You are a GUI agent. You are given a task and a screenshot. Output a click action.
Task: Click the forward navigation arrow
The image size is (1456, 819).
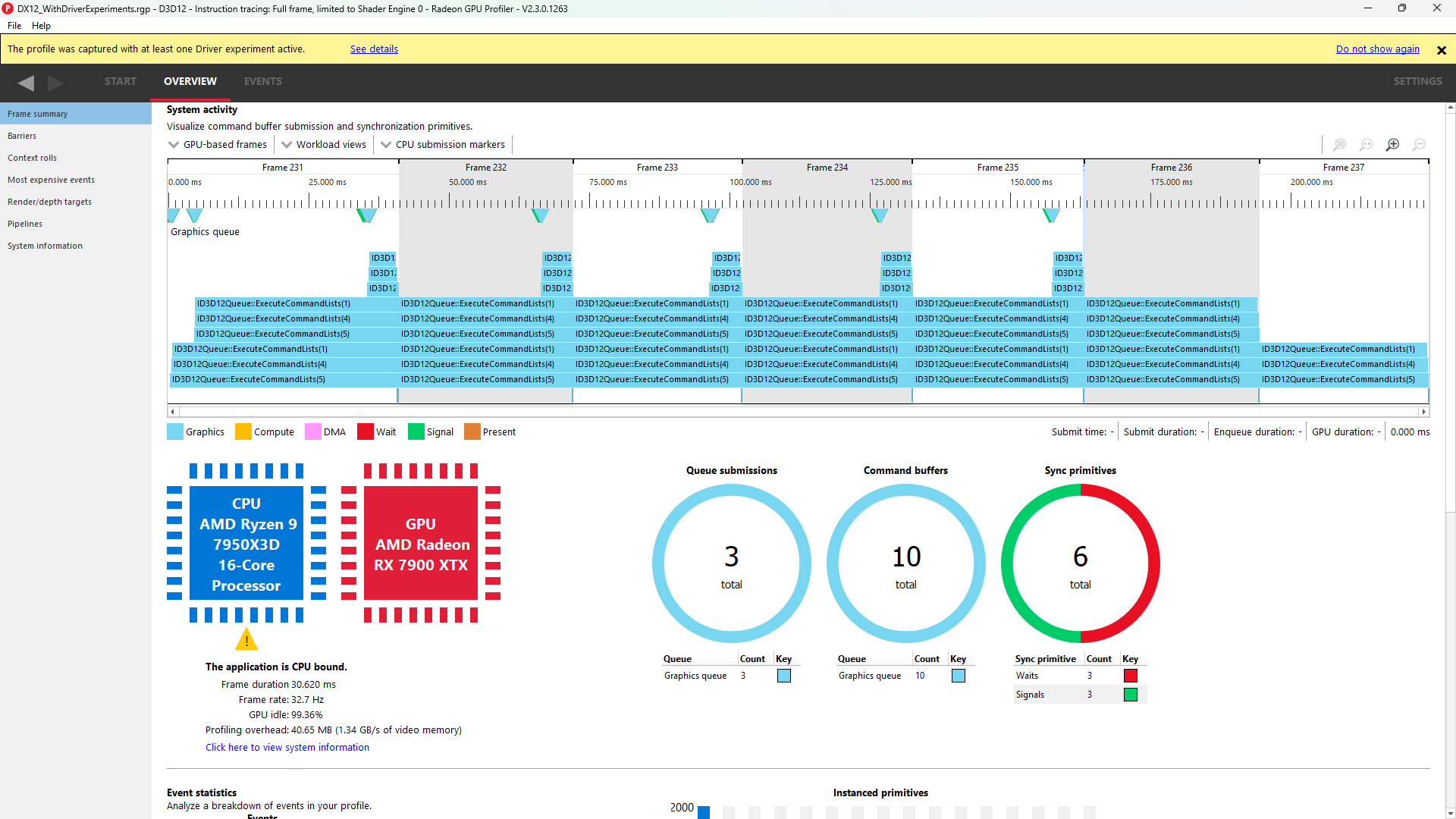pyautogui.click(x=55, y=82)
